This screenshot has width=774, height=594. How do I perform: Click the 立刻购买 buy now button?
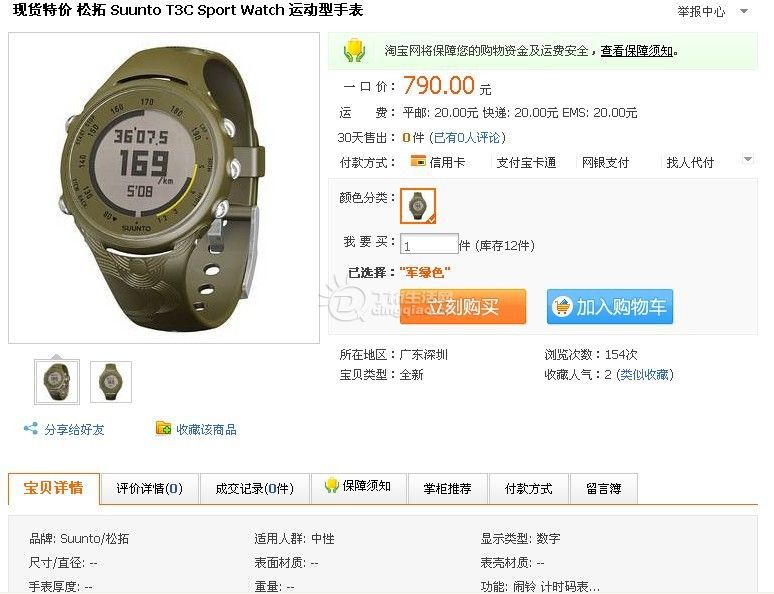tap(463, 307)
